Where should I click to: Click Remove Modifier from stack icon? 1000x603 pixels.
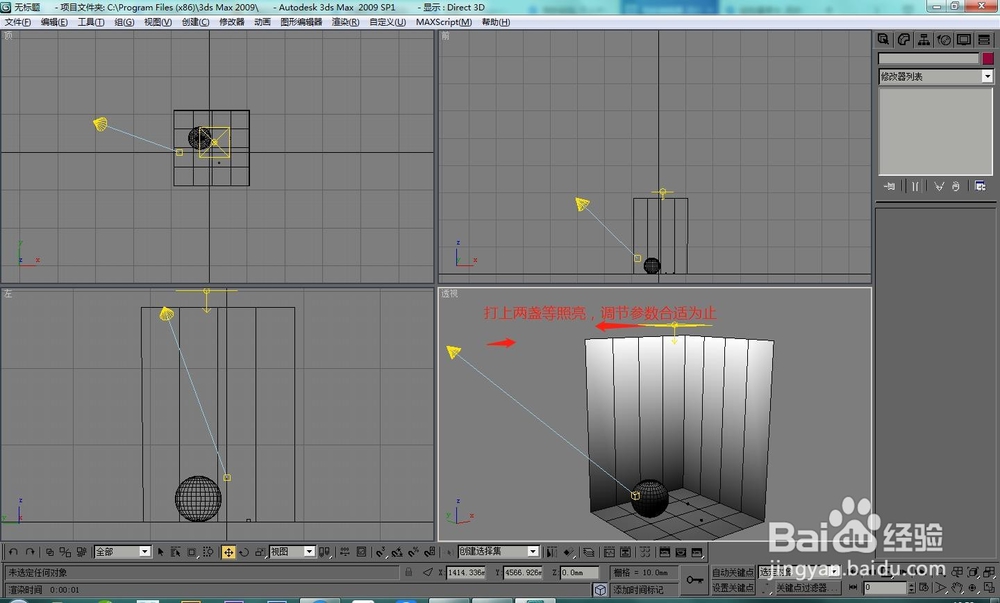click(x=956, y=186)
